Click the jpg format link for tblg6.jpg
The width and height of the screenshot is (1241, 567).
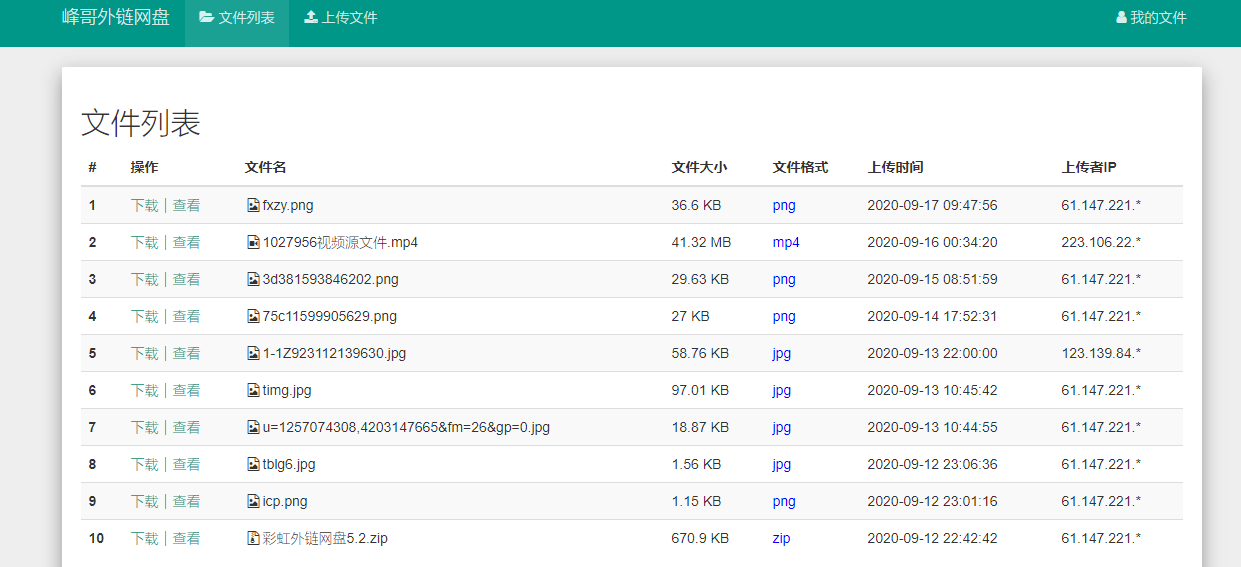click(x=781, y=464)
